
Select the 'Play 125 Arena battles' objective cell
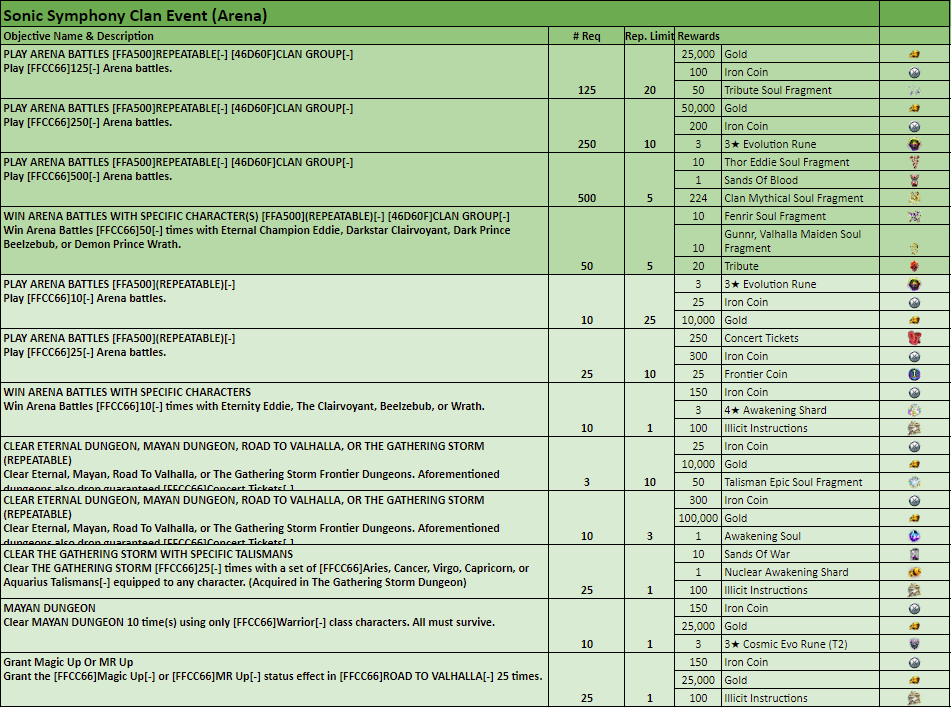pos(275,72)
